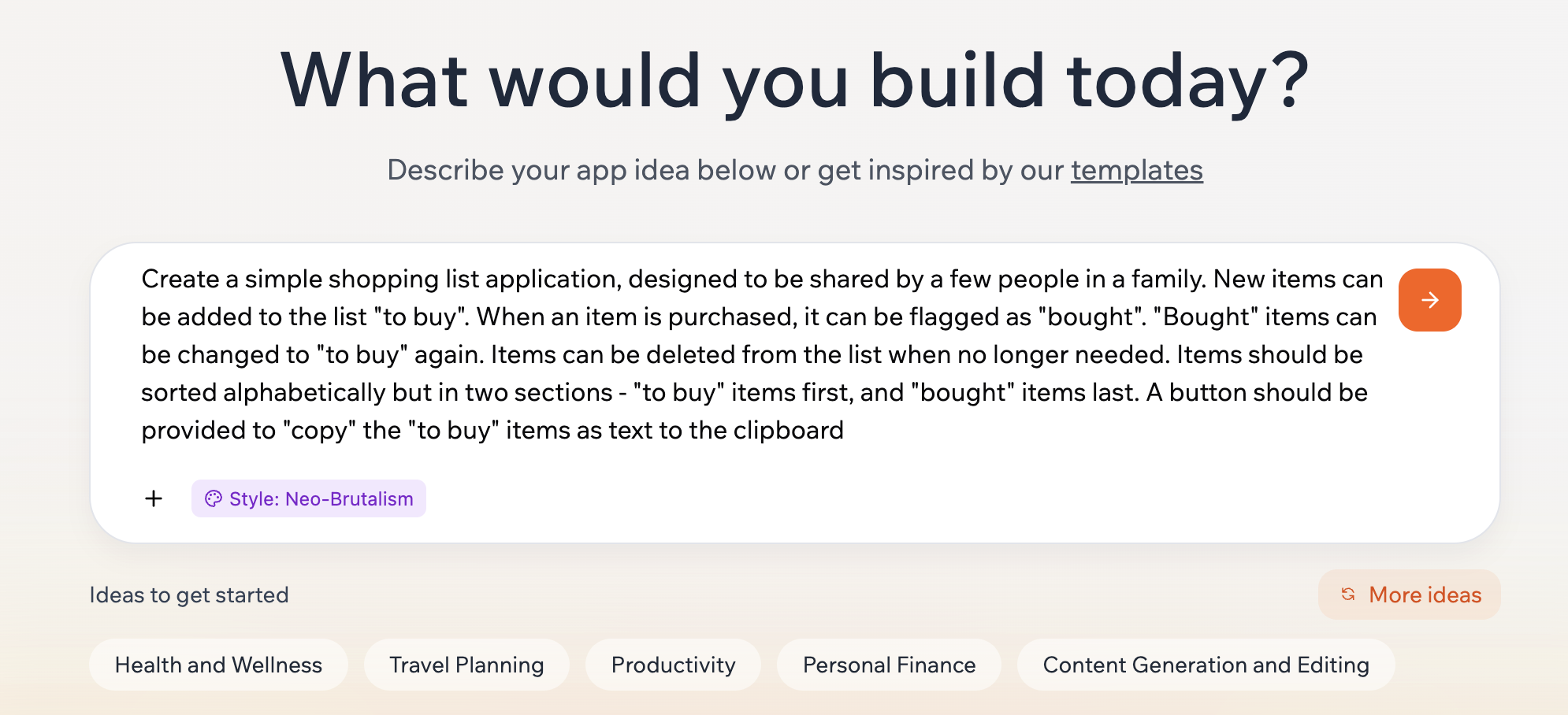Place cursor after the word "clipboard"
Screen dimensions: 1568x715
pos(845,431)
